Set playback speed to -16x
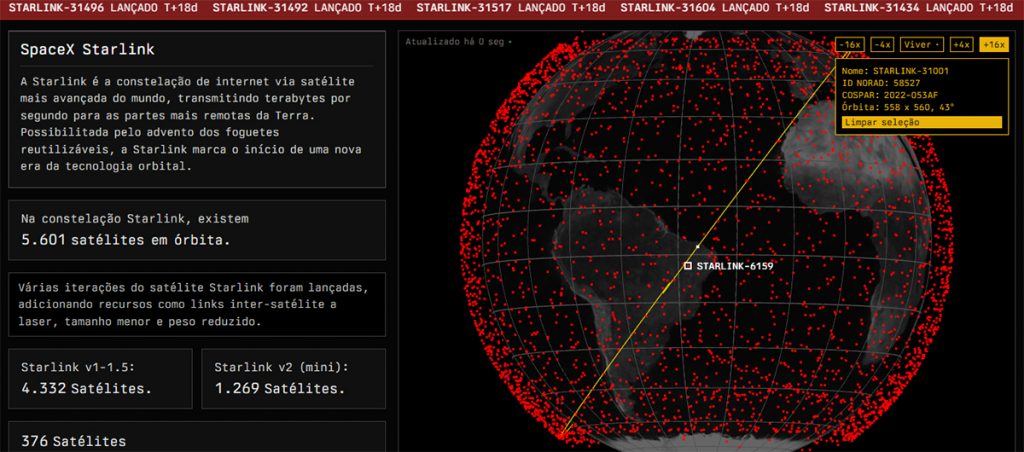 [850, 44]
